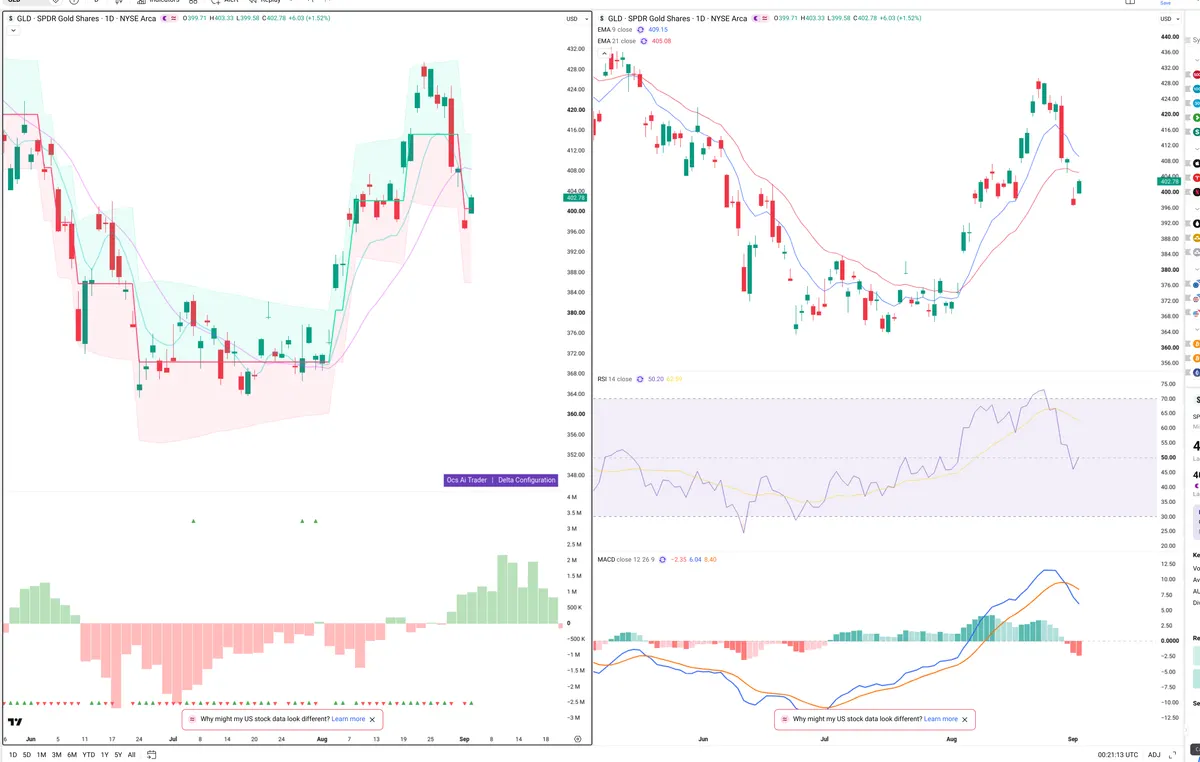This screenshot has height=762, width=1200.
Task: Select the YTD time range
Action: coord(89,755)
